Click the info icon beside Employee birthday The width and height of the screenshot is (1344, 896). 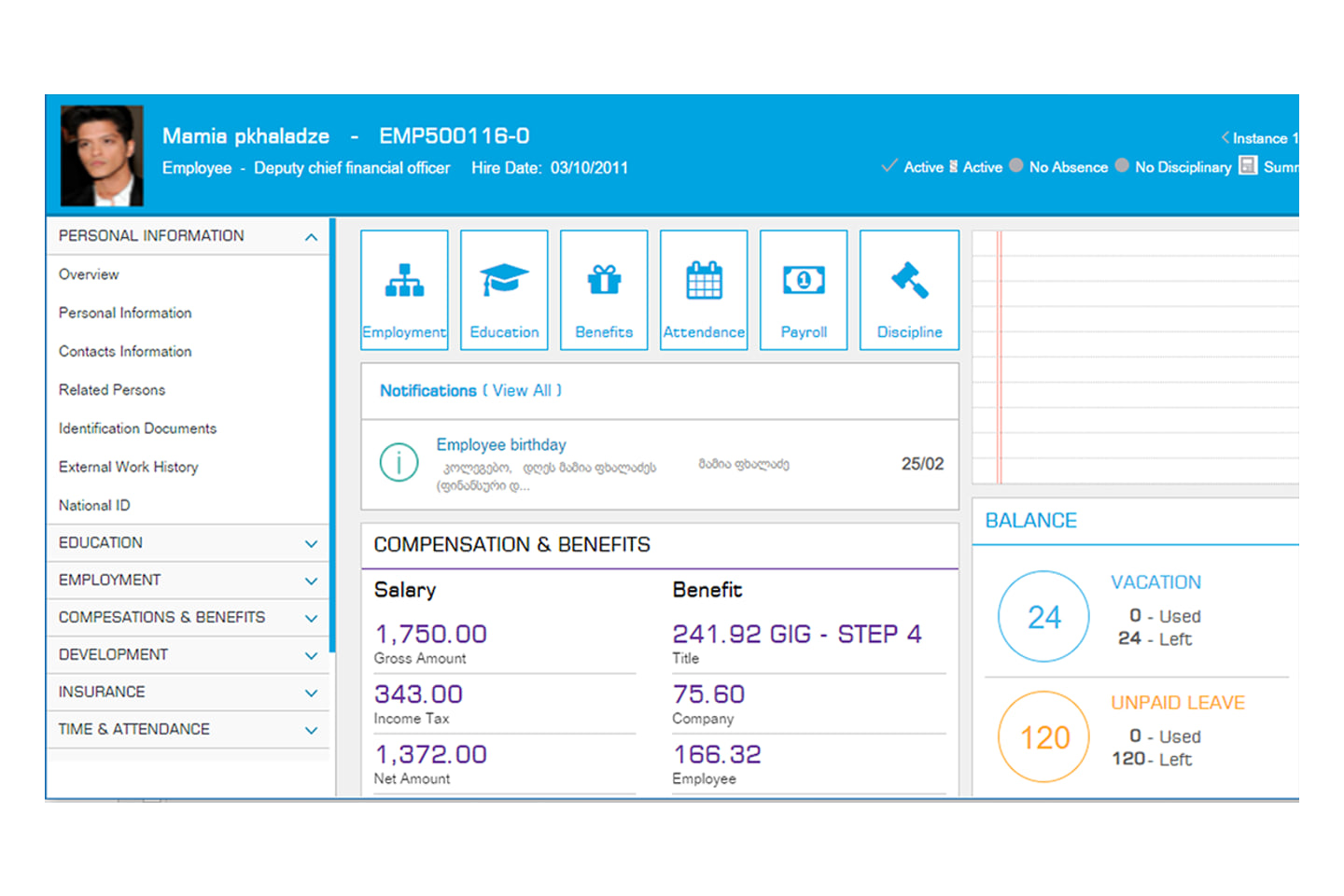click(x=399, y=462)
